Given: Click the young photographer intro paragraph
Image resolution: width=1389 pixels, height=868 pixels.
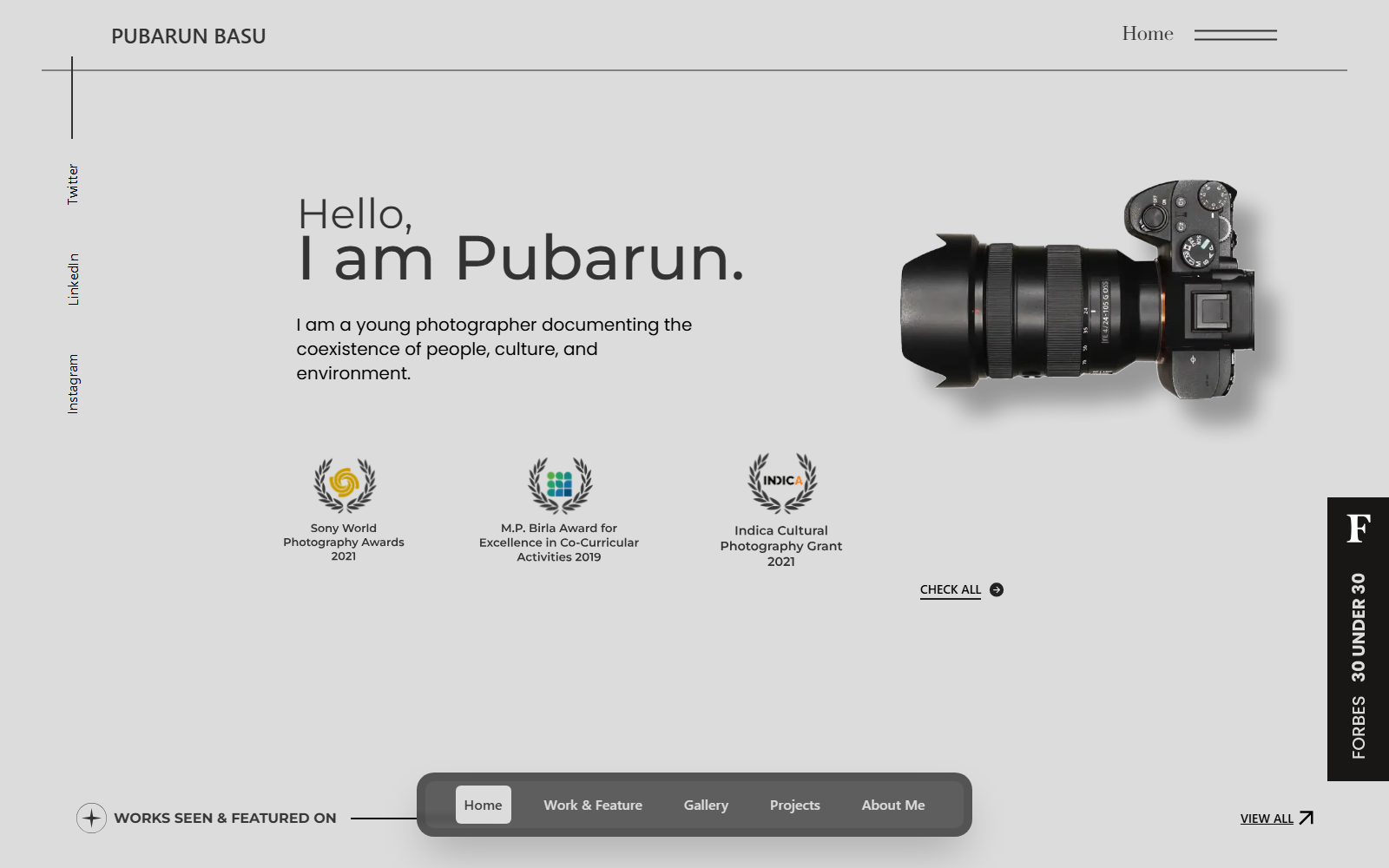Looking at the screenshot, I should pyautogui.click(x=494, y=349).
